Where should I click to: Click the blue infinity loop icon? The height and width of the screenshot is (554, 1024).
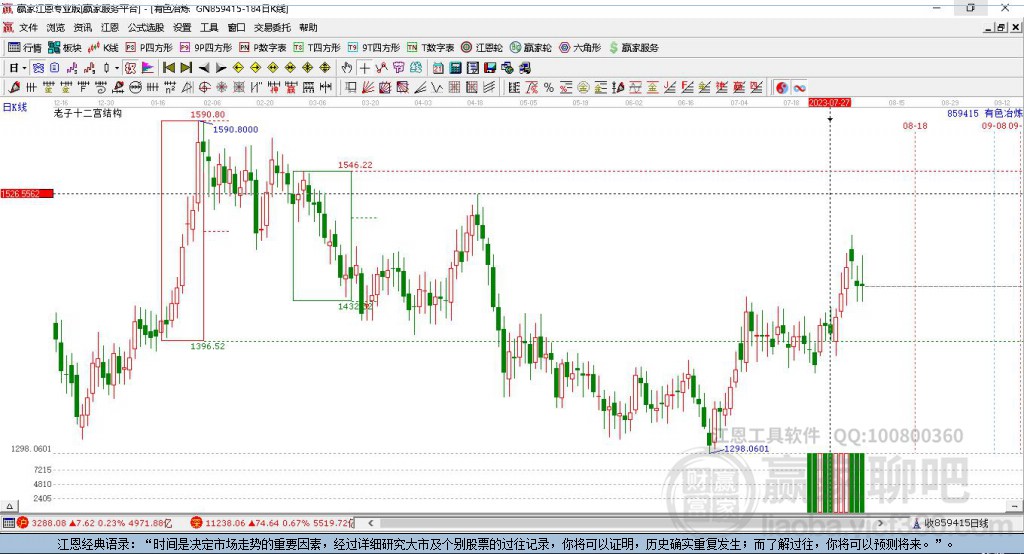[x=799, y=88]
